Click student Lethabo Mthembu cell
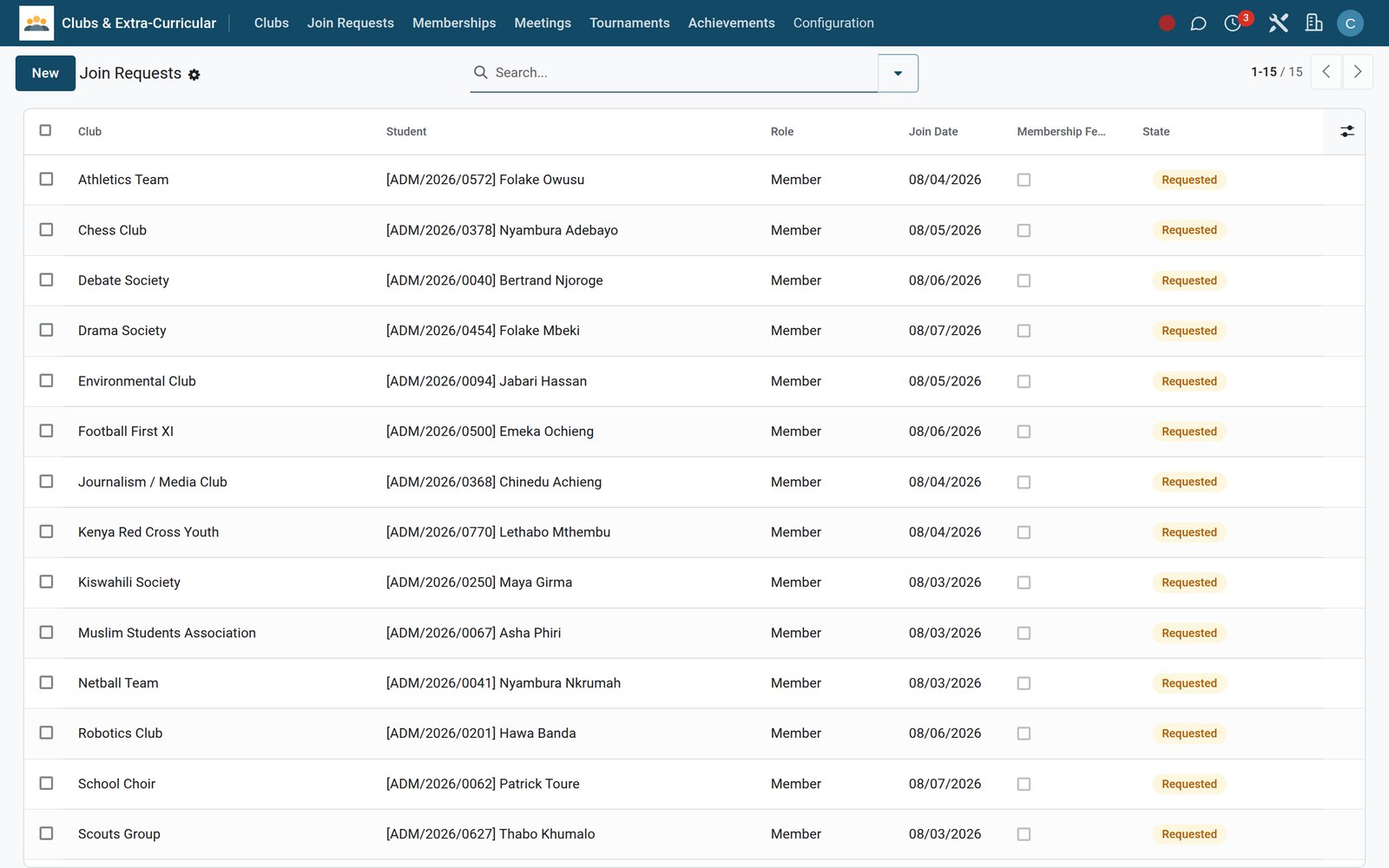Image resolution: width=1389 pixels, height=868 pixels. point(498,532)
